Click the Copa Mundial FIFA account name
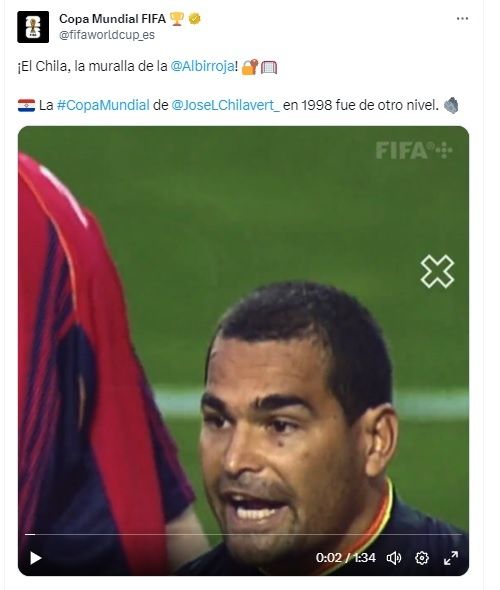Screen dimensions: 500x590 click(x=112, y=18)
